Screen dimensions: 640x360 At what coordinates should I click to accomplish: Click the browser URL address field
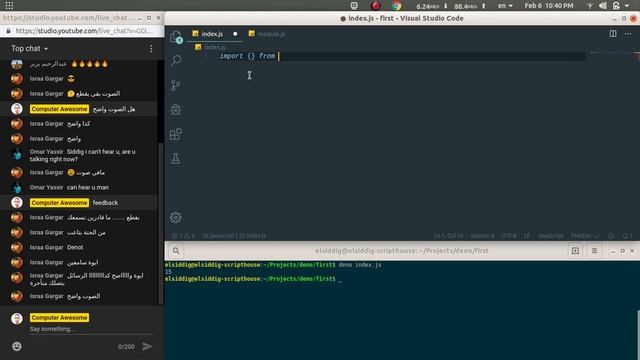(x=85, y=31)
